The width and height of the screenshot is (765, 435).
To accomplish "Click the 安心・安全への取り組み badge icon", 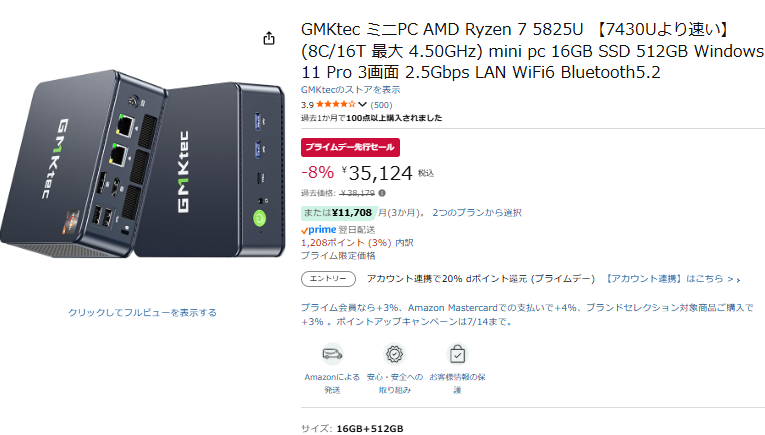I will [x=394, y=354].
